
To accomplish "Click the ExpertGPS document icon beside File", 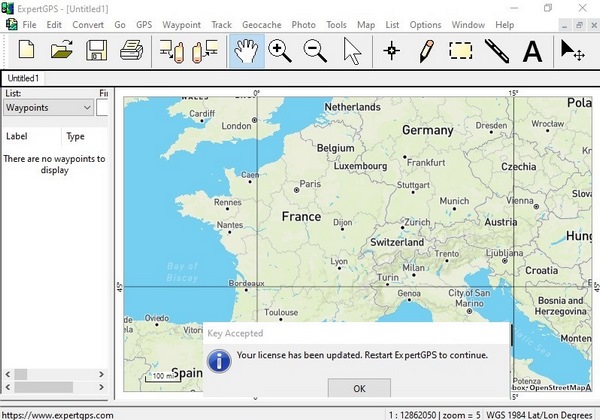I will [11, 24].
